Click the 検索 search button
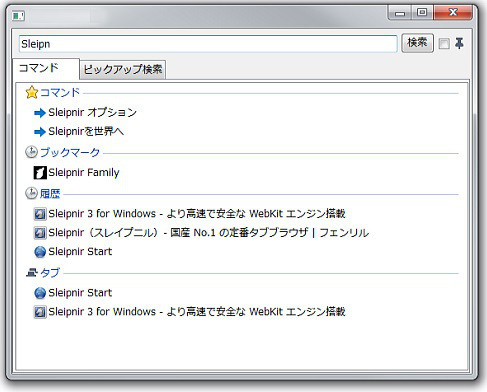 click(x=417, y=43)
